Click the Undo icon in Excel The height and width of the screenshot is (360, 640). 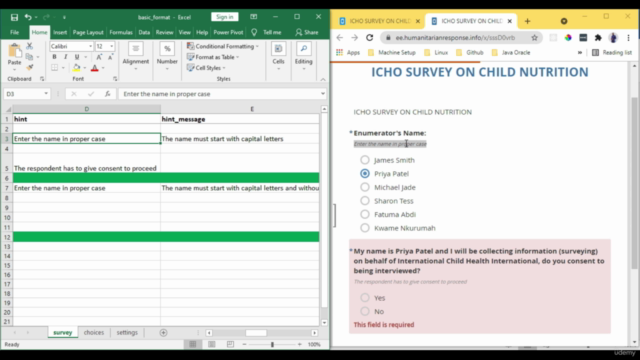tap(28, 17)
